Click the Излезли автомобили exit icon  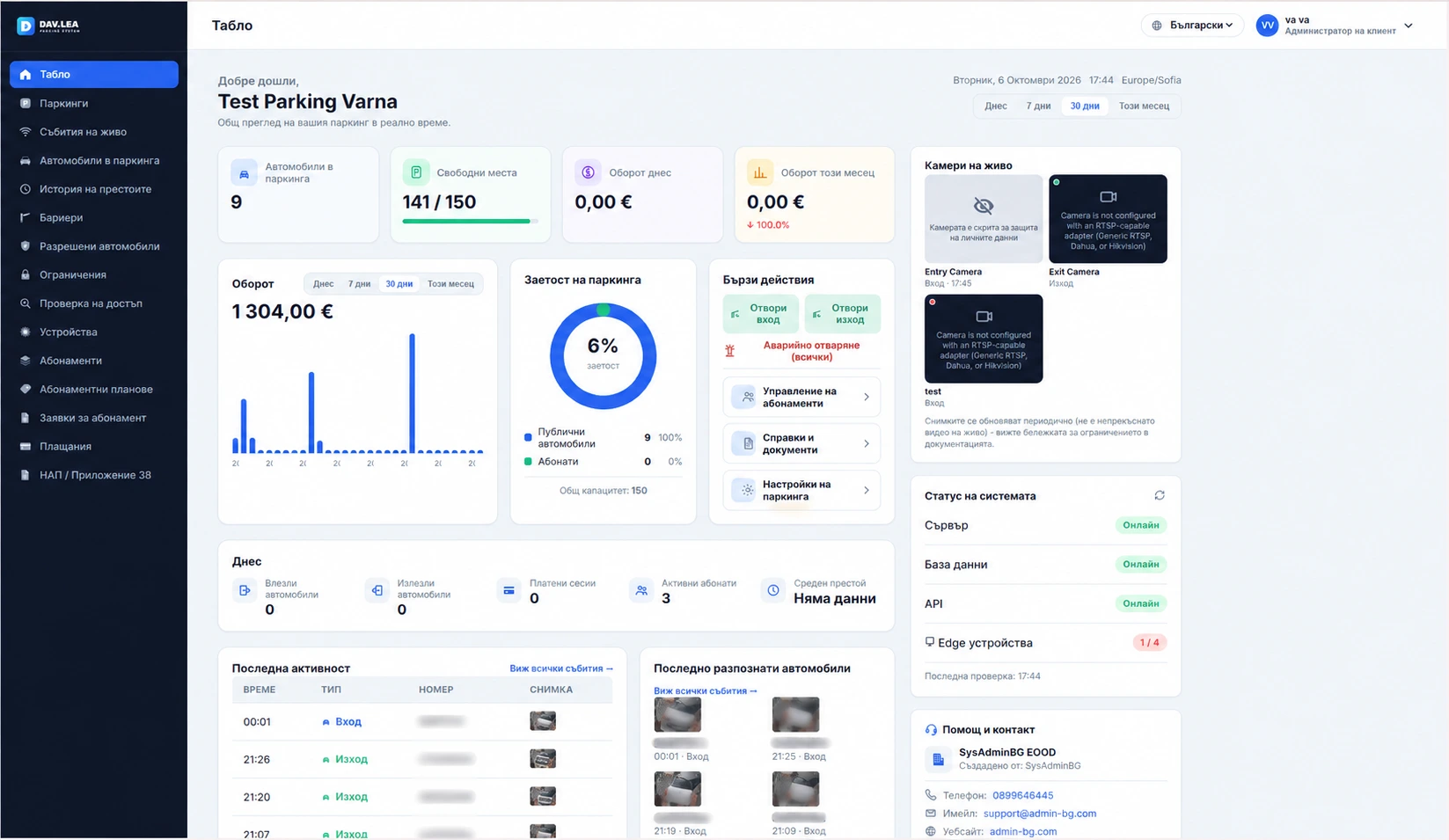click(377, 590)
